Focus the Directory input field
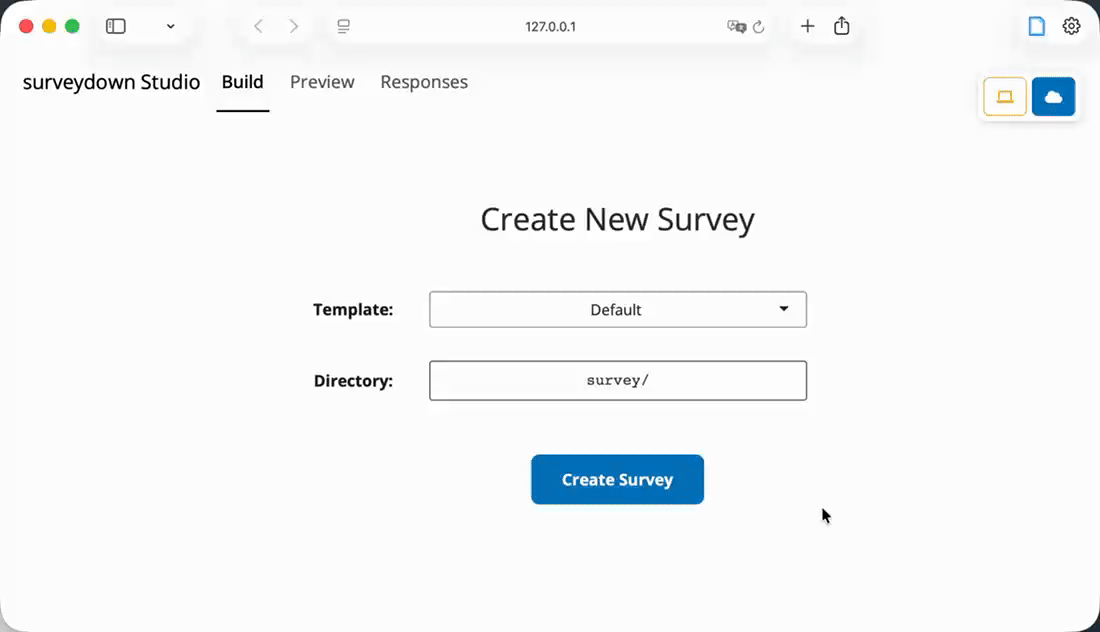1100x632 pixels. click(617, 381)
